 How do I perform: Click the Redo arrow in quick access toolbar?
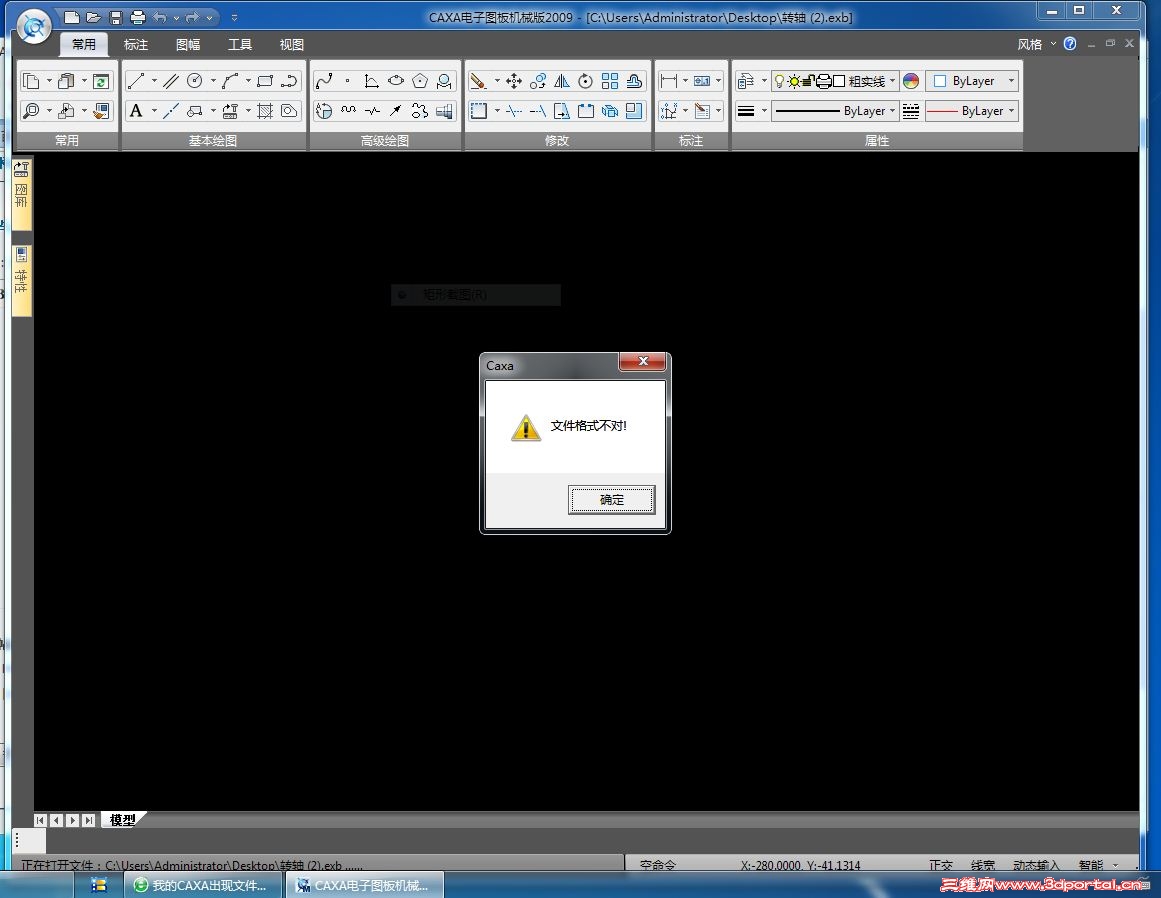tap(193, 17)
